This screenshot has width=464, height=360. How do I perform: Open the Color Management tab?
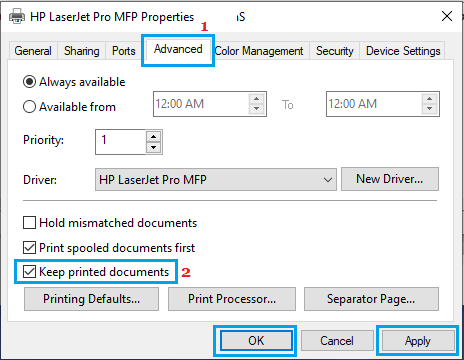(259, 51)
